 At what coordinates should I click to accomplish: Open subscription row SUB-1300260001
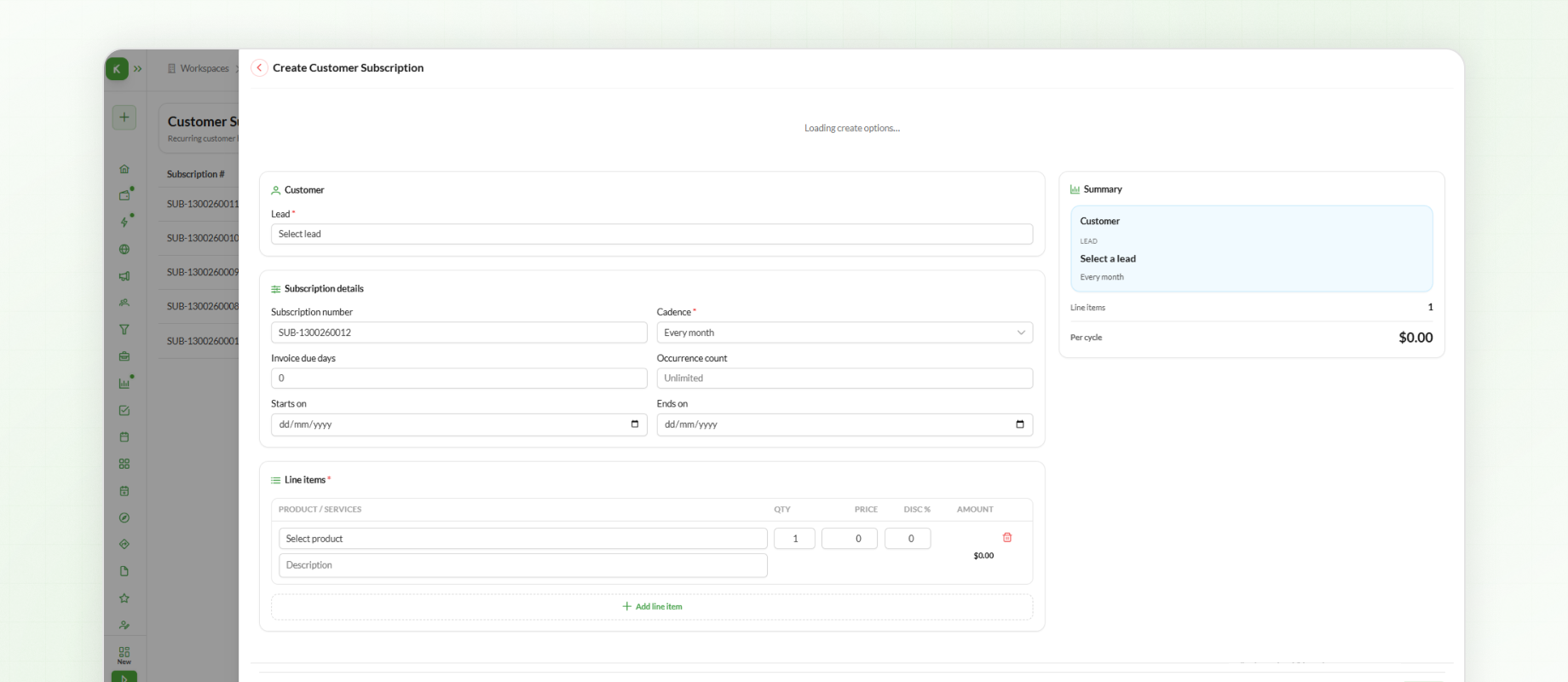tap(203, 341)
